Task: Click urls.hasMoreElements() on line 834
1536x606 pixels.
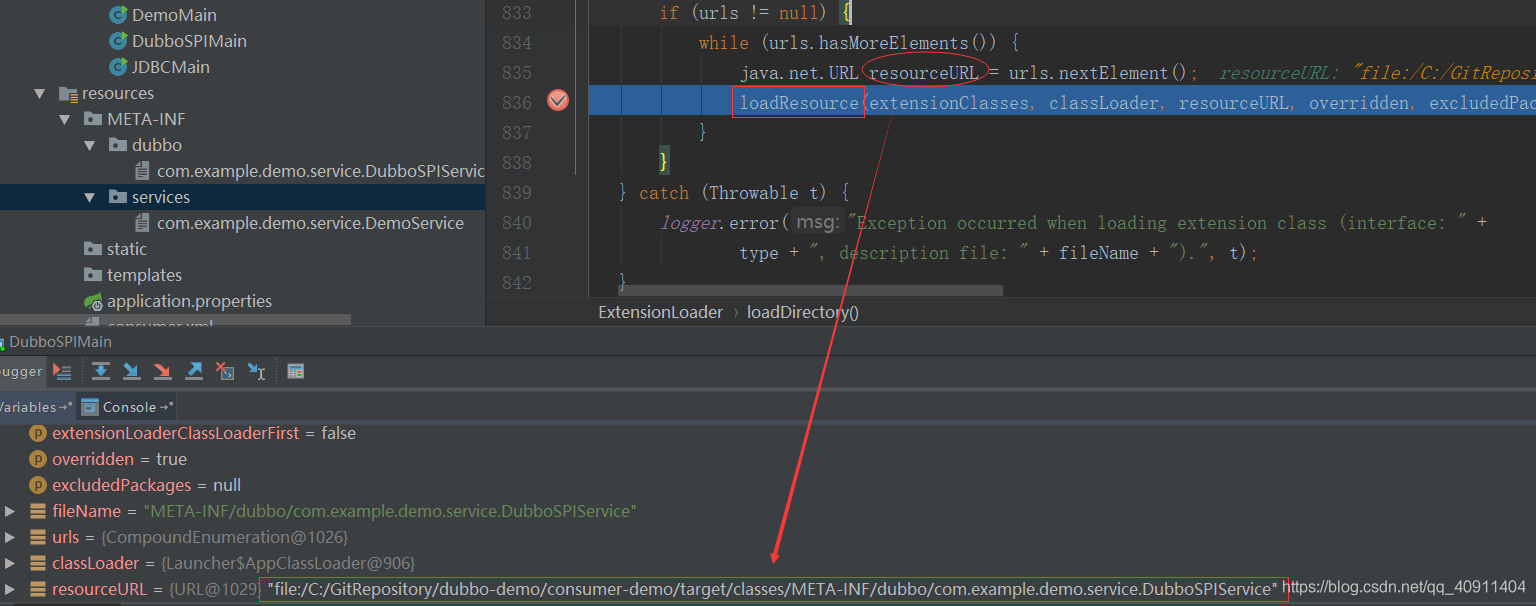Action: tap(882, 43)
